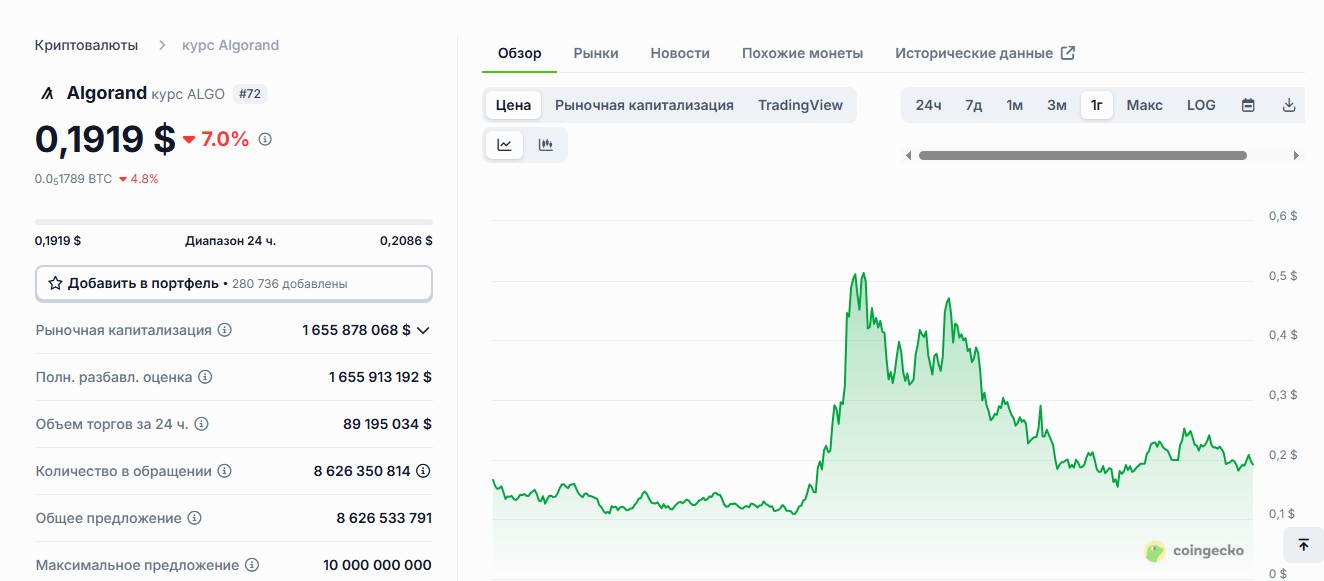This screenshot has height=581, width=1324.
Task: Click info icon next to Максимальное предложение
Action: [x=252, y=565]
